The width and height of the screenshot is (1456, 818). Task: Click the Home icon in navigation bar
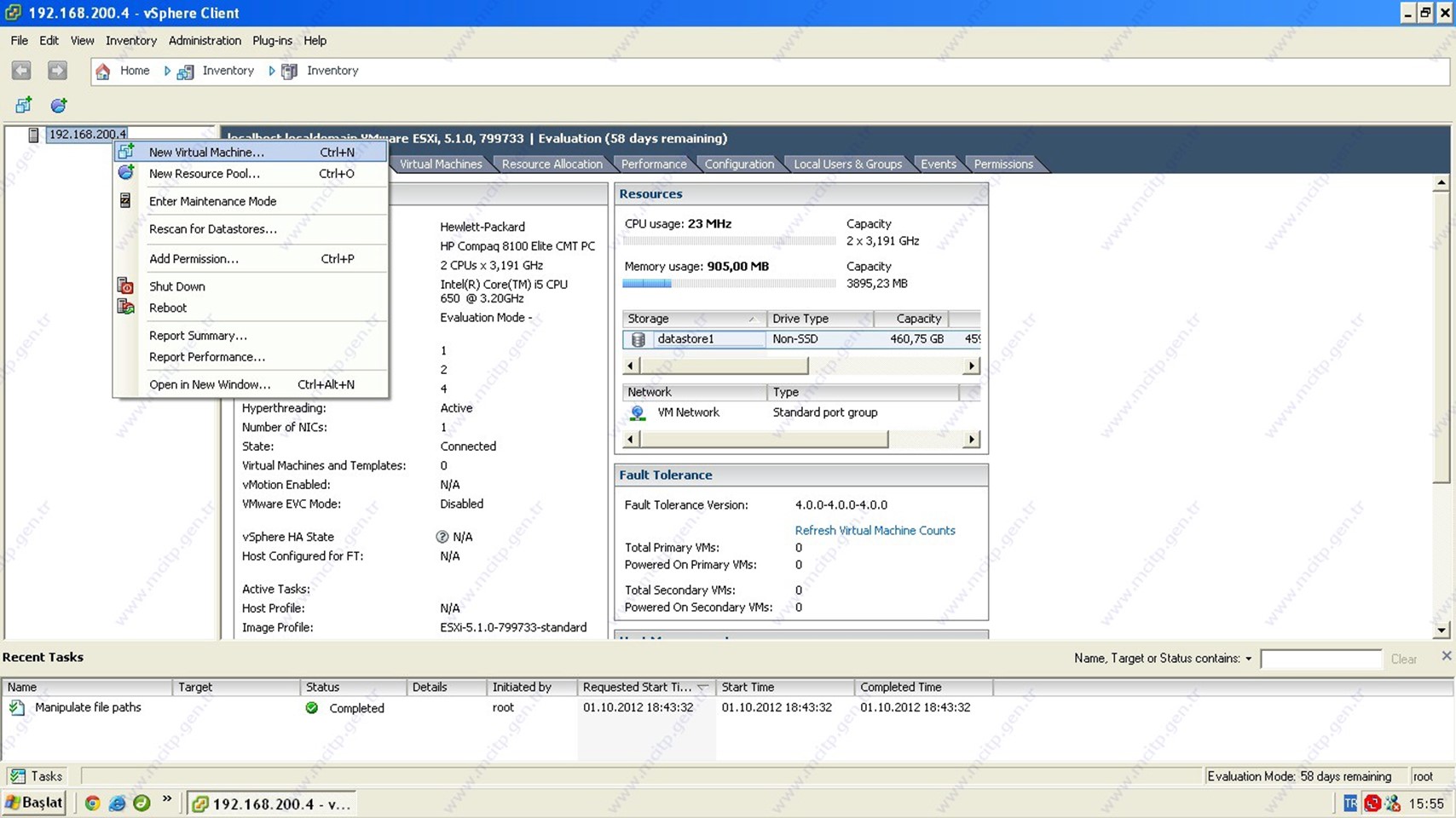coord(103,72)
